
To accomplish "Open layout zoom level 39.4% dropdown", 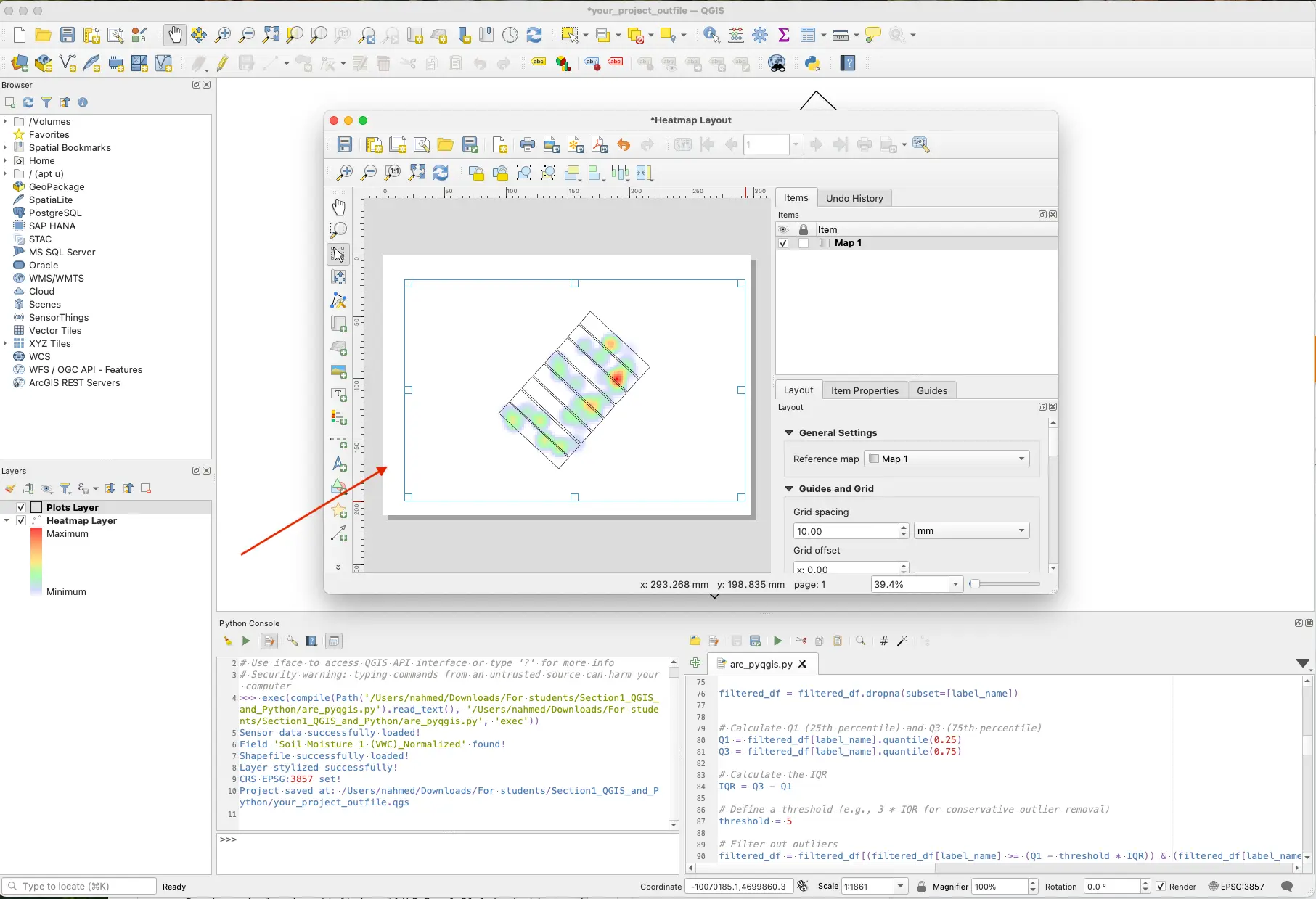I will [x=955, y=584].
